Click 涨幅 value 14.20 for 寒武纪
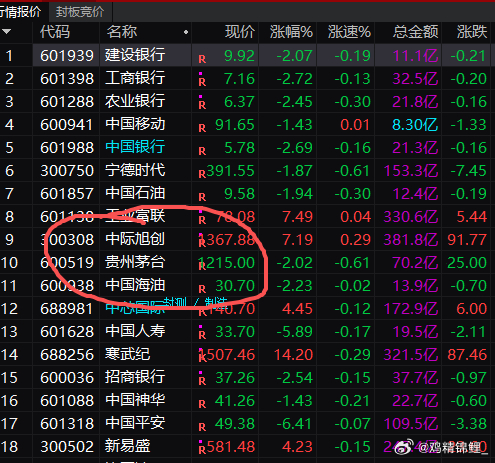This screenshot has width=495, height=463. (x=293, y=355)
